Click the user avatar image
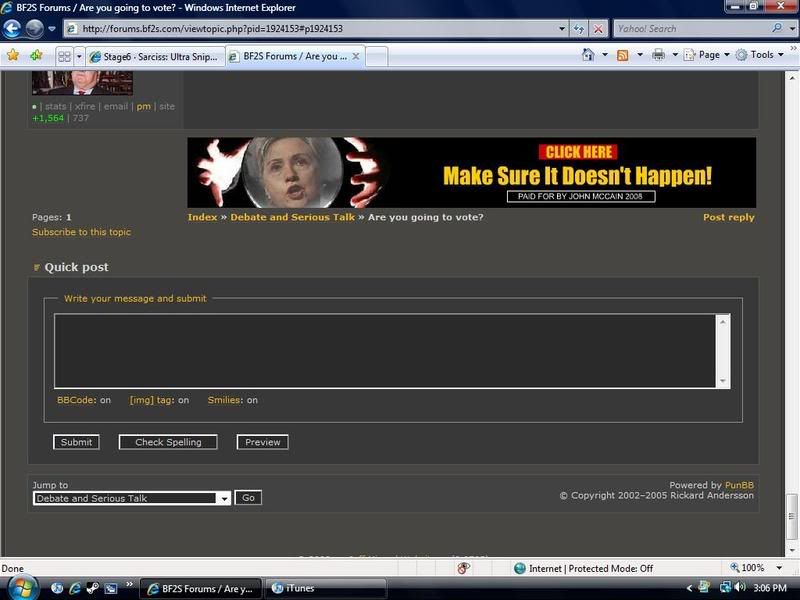 tap(82, 83)
